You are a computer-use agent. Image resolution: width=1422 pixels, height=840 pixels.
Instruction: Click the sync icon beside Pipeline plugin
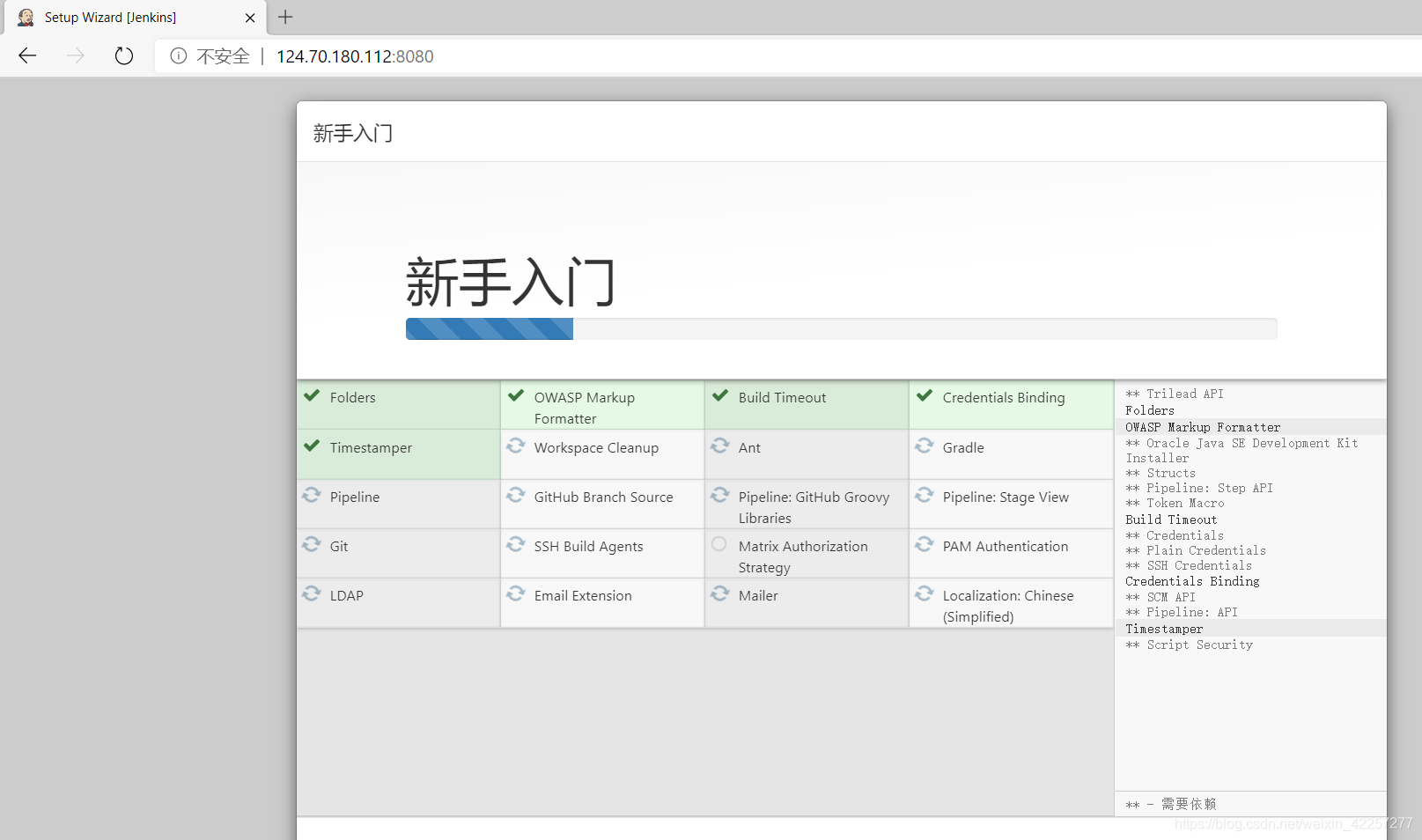click(x=312, y=495)
